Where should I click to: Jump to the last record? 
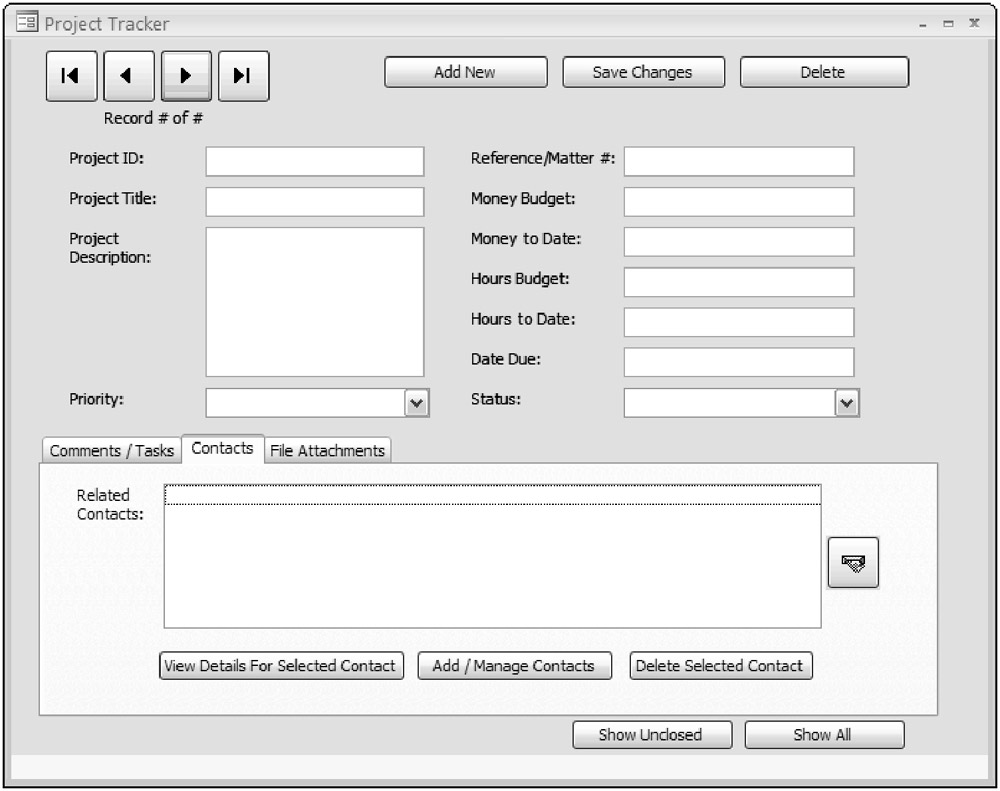pos(243,76)
